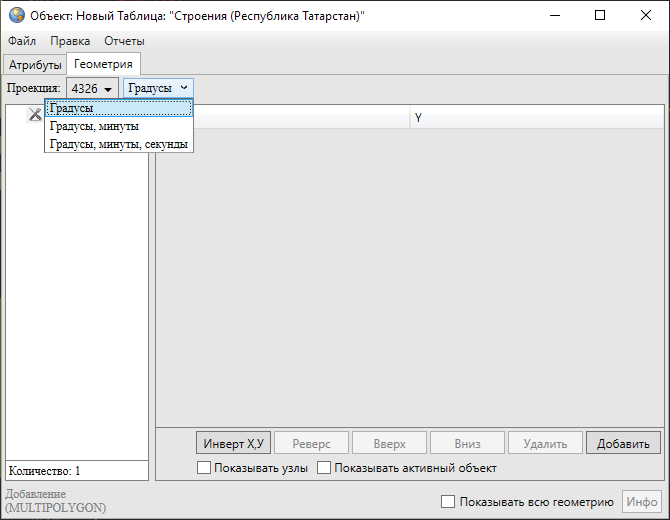Close the object window
The height and width of the screenshot is (520, 670).
click(x=645, y=16)
